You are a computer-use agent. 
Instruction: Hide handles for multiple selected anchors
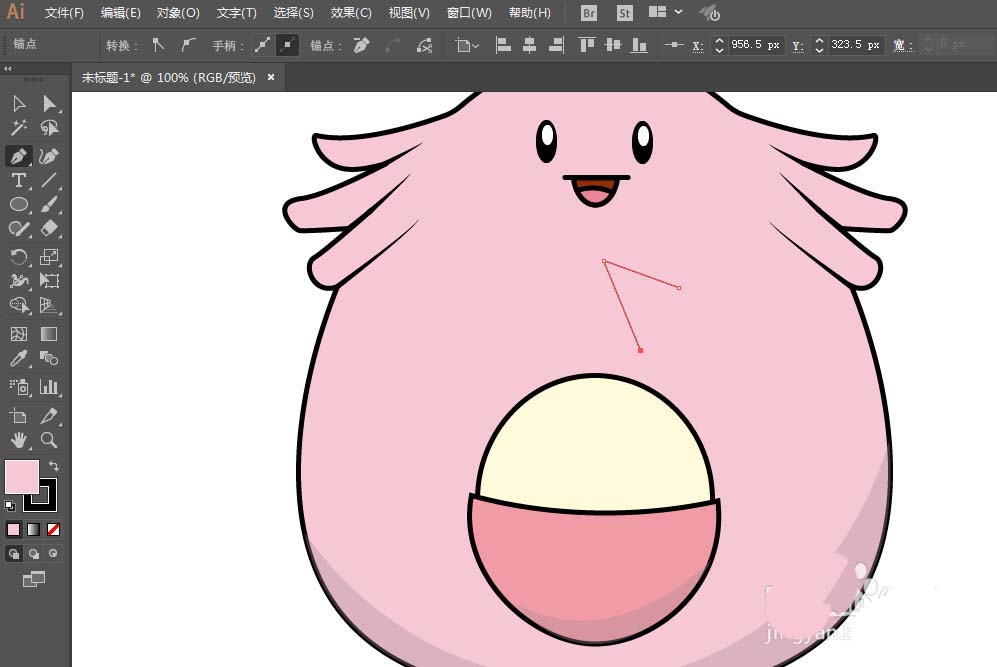coord(287,45)
